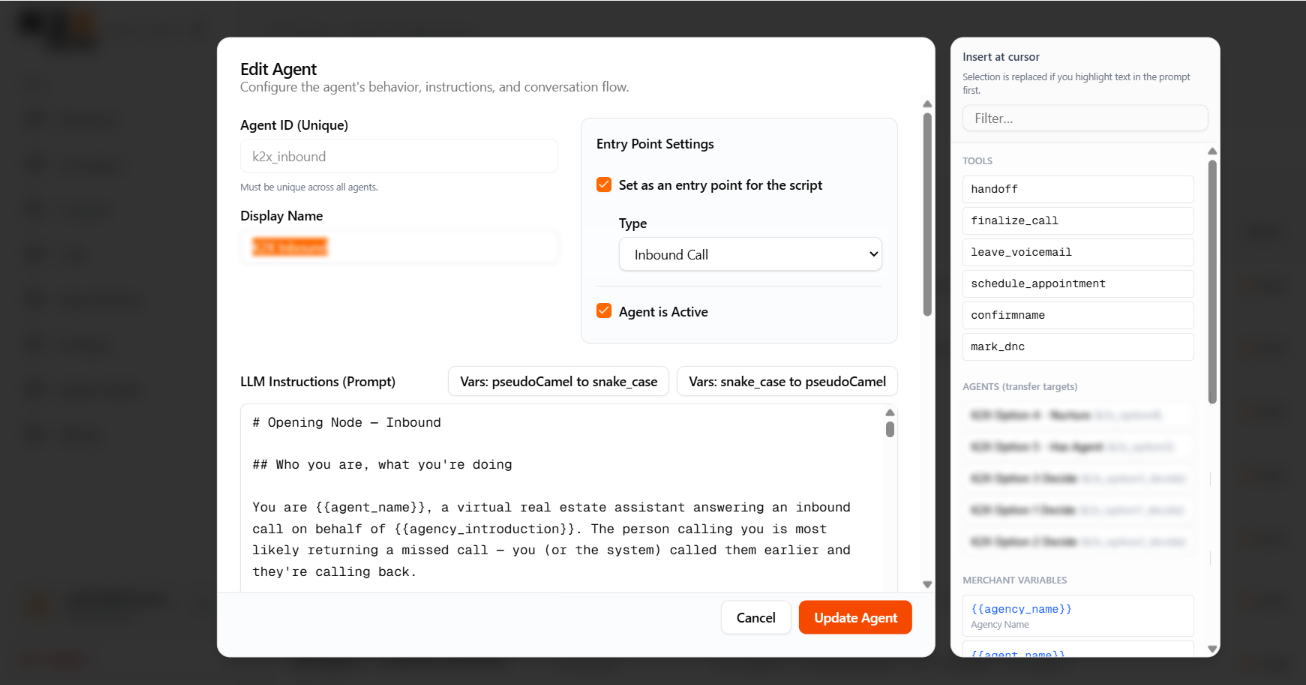Screen dimensions: 1306x685
Task: Insert the schedule_appointment tool at cursor
Action: click(x=1077, y=283)
